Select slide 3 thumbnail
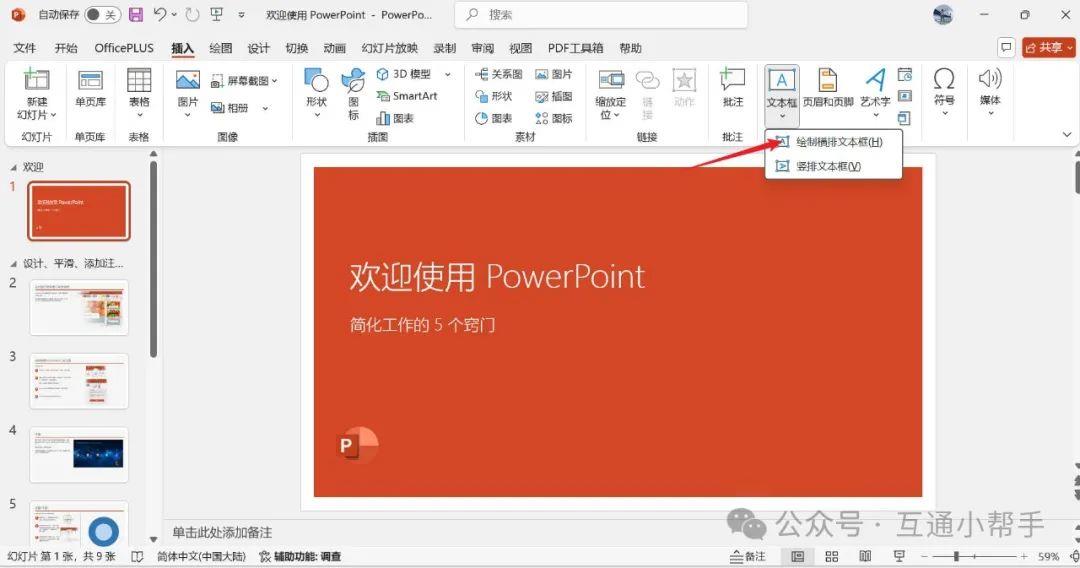 [79, 381]
